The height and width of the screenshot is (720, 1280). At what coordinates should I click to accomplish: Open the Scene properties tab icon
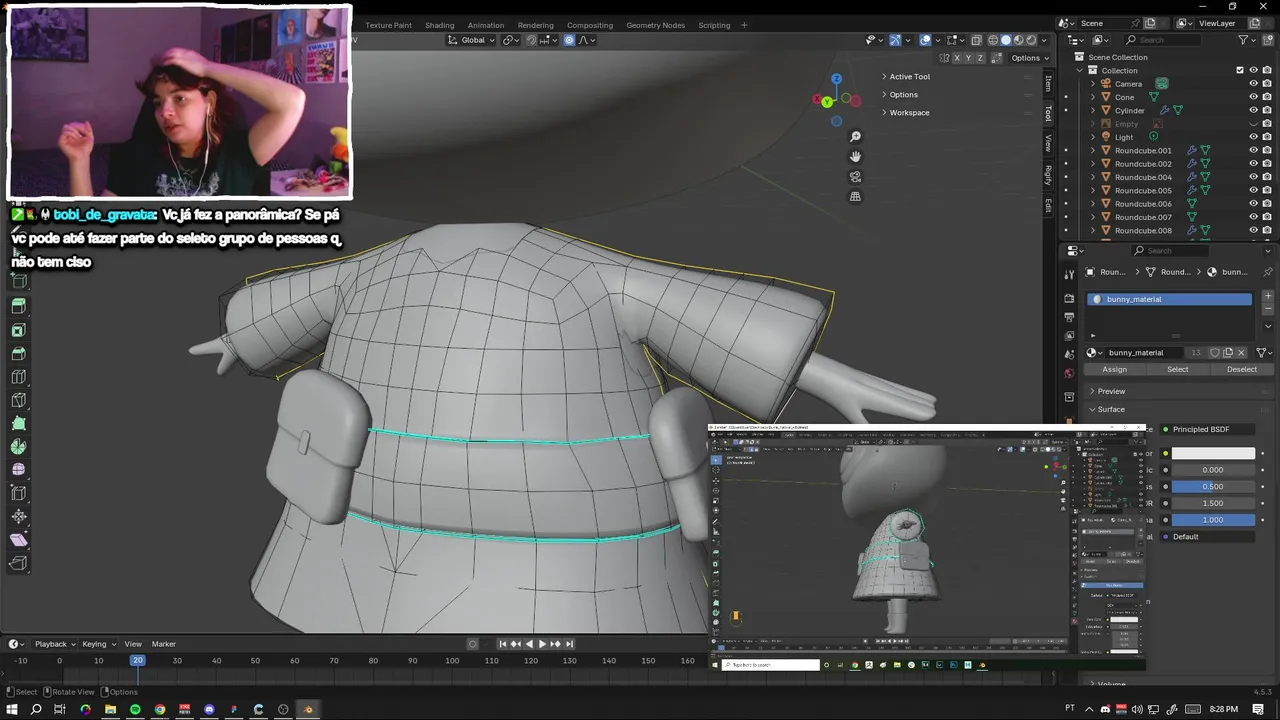click(x=1069, y=355)
